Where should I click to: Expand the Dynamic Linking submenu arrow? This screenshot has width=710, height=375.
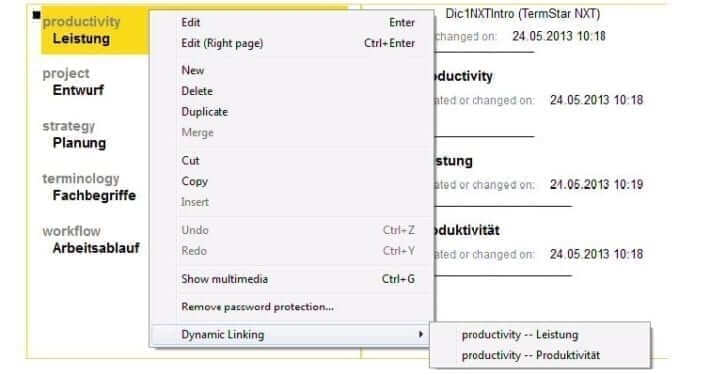(421, 334)
